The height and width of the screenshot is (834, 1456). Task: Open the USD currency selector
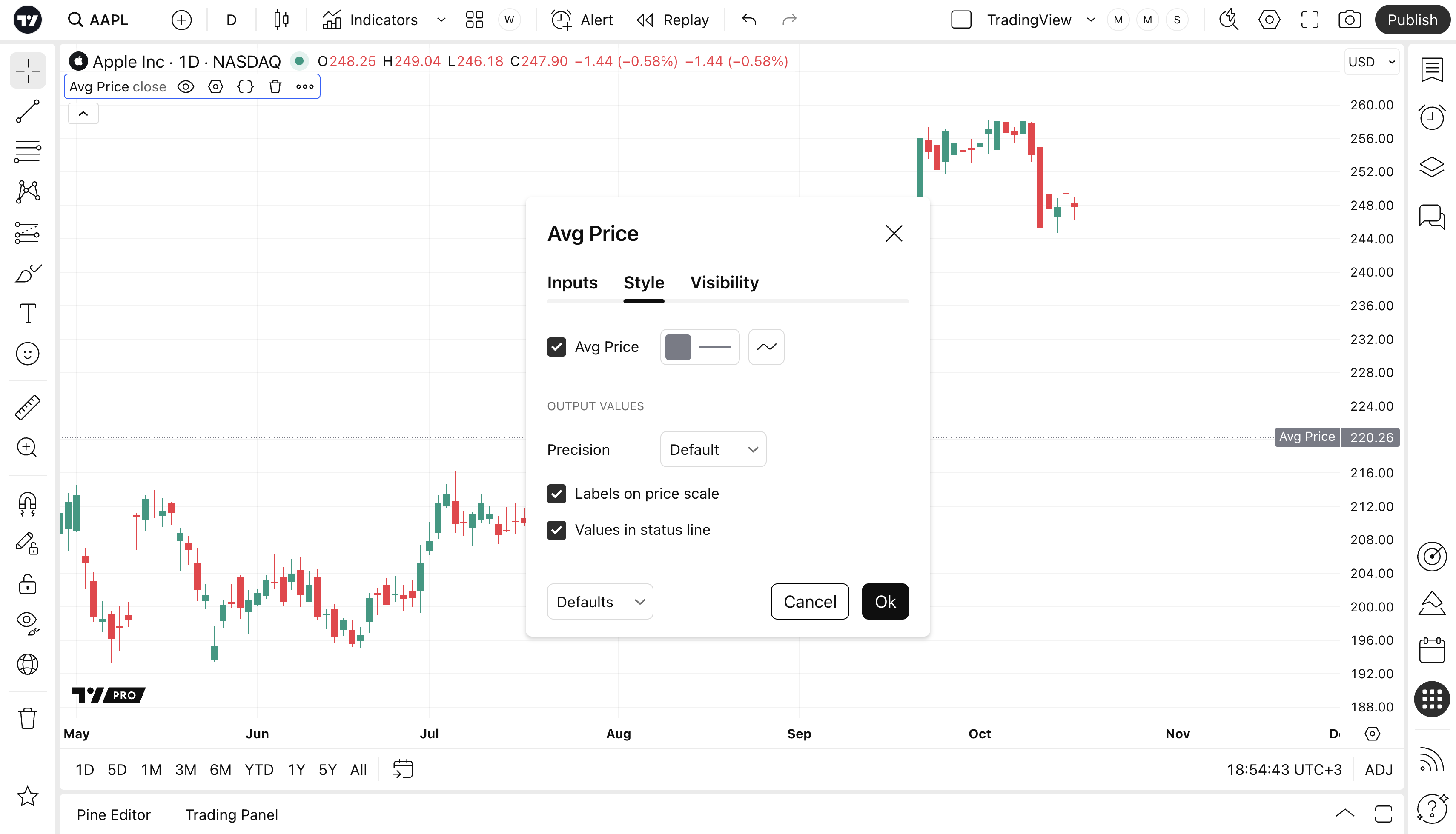pyautogui.click(x=1371, y=62)
